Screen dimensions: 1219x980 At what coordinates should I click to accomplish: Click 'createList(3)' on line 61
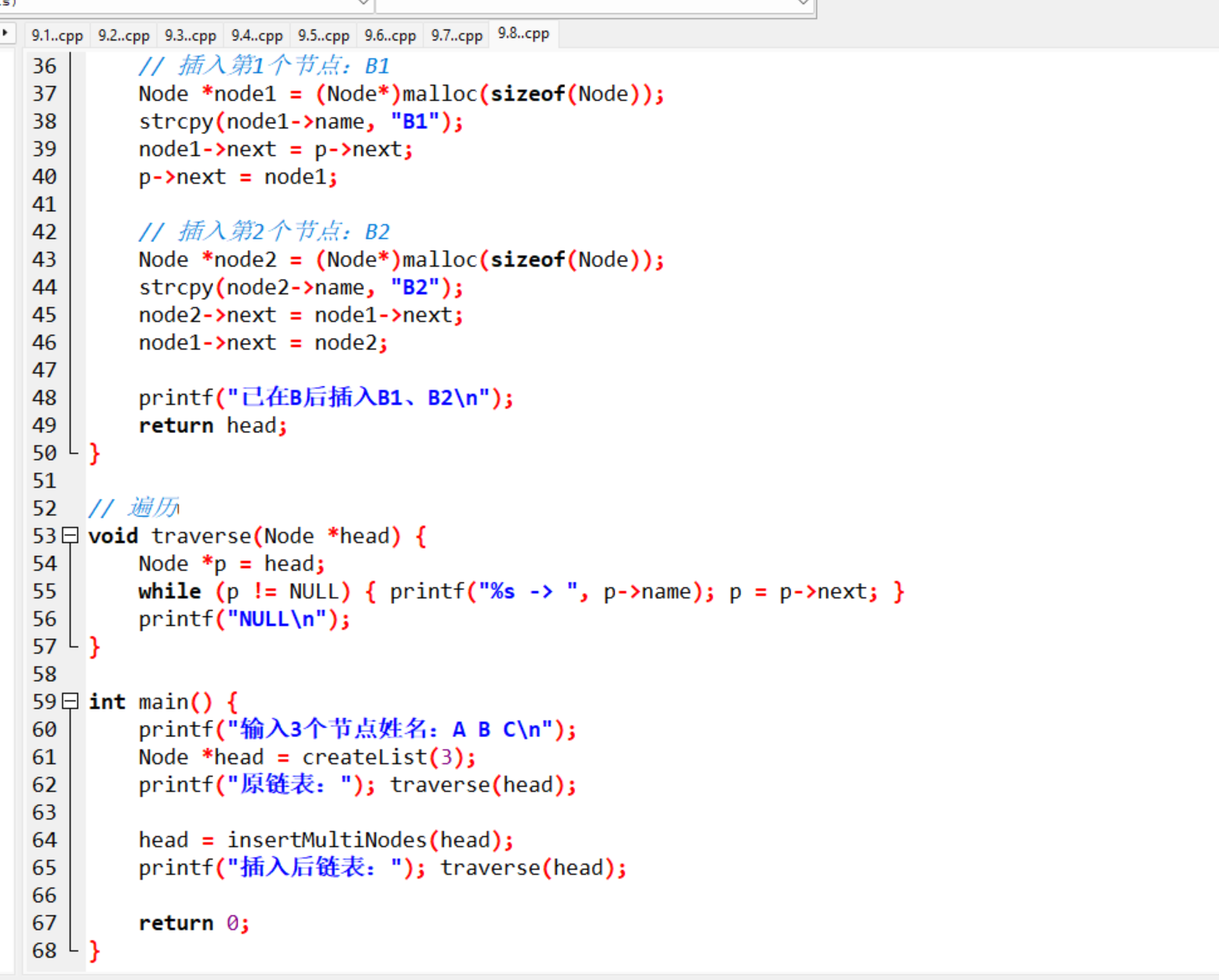click(x=381, y=757)
